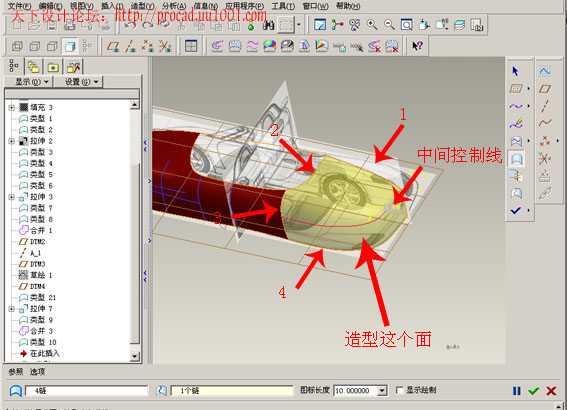The width and height of the screenshot is (567, 410).
Task: Toggle the model tree view tab icon
Action: [x=14, y=66]
